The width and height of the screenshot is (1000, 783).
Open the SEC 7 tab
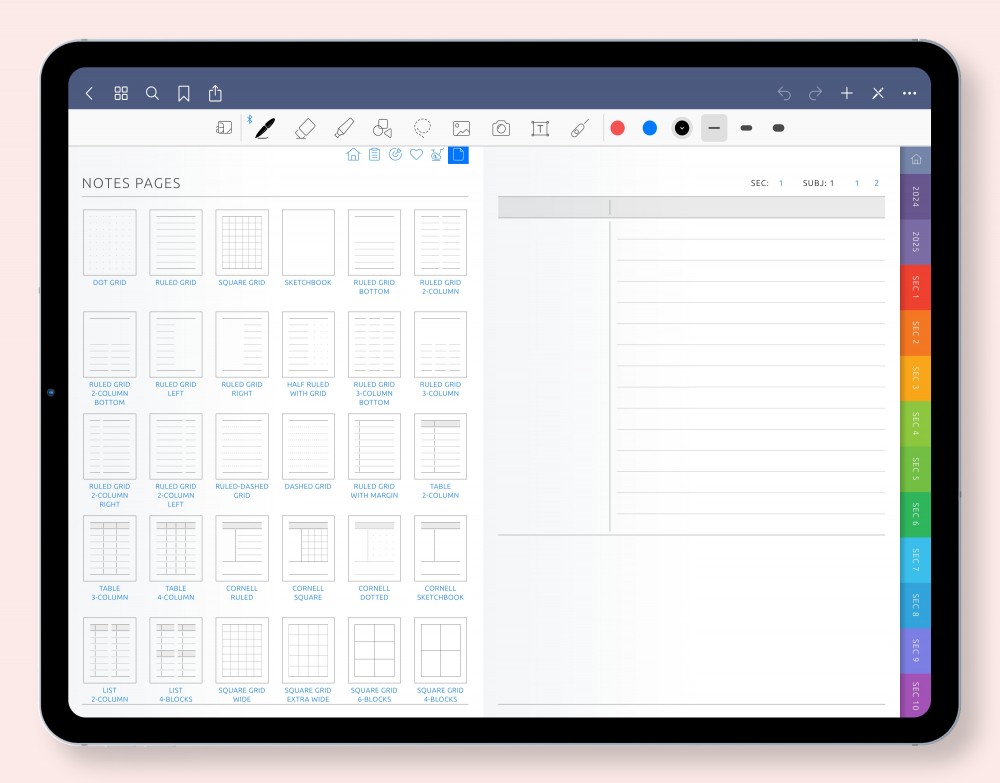(916, 560)
